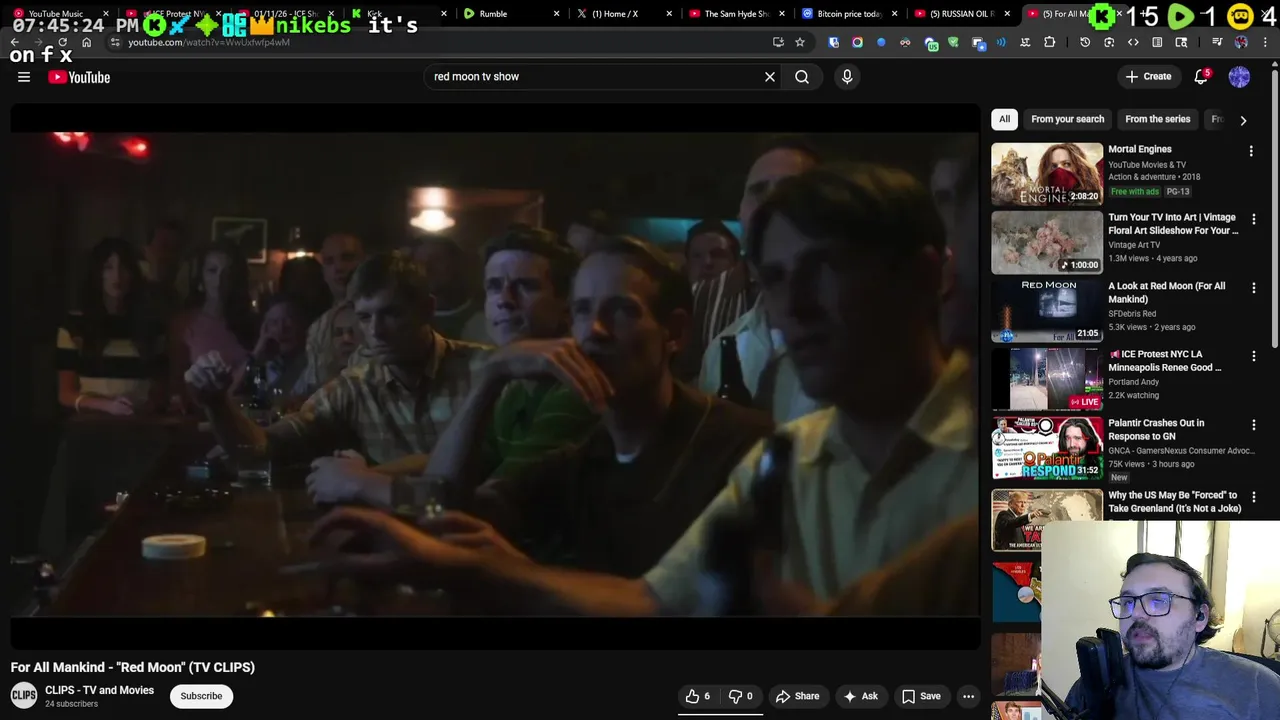This screenshot has width=1280, height=720.
Task: Start voice search with microphone
Action: 847,76
